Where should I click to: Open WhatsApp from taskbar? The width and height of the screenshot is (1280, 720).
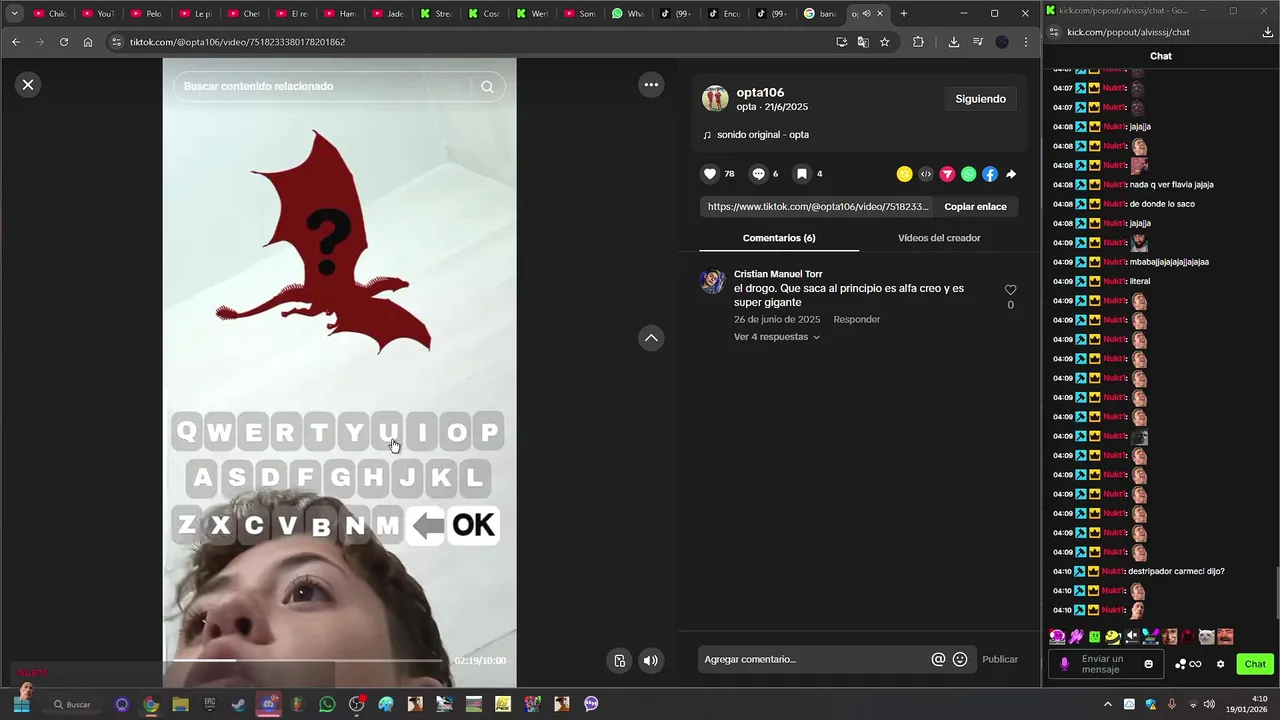pos(327,704)
